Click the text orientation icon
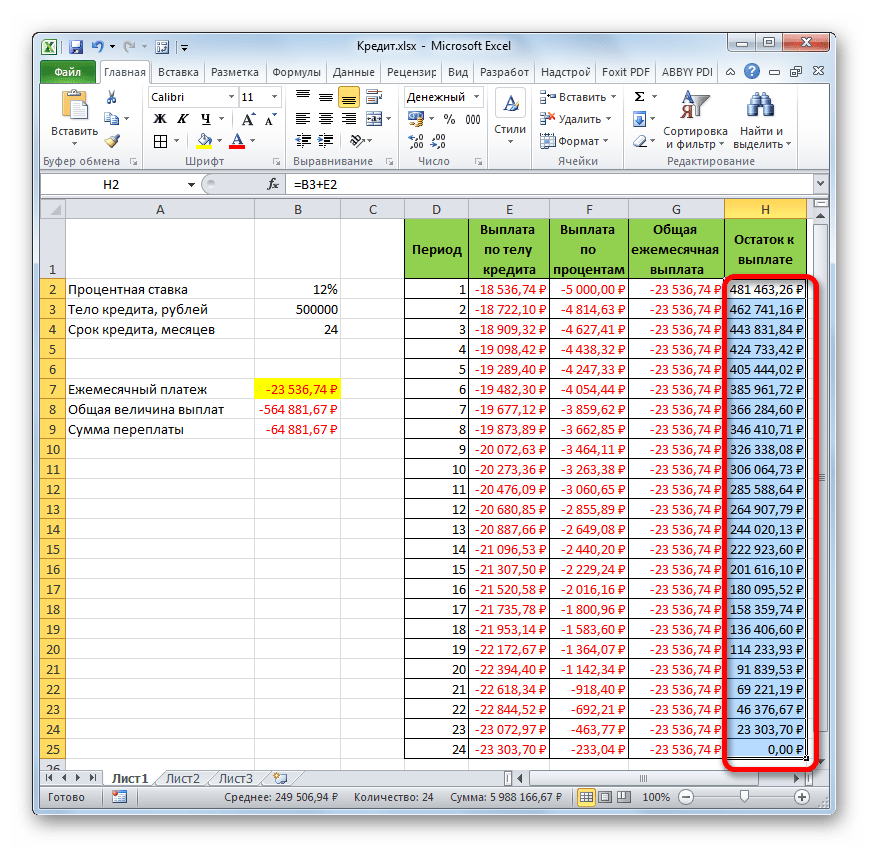This screenshot has width=869, height=848. tap(357, 141)
